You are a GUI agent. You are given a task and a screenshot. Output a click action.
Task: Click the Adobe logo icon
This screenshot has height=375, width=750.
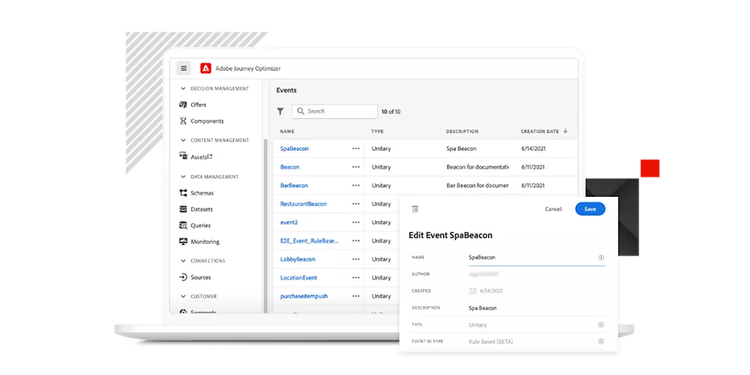pyautogui.click(x=206, y=68)
